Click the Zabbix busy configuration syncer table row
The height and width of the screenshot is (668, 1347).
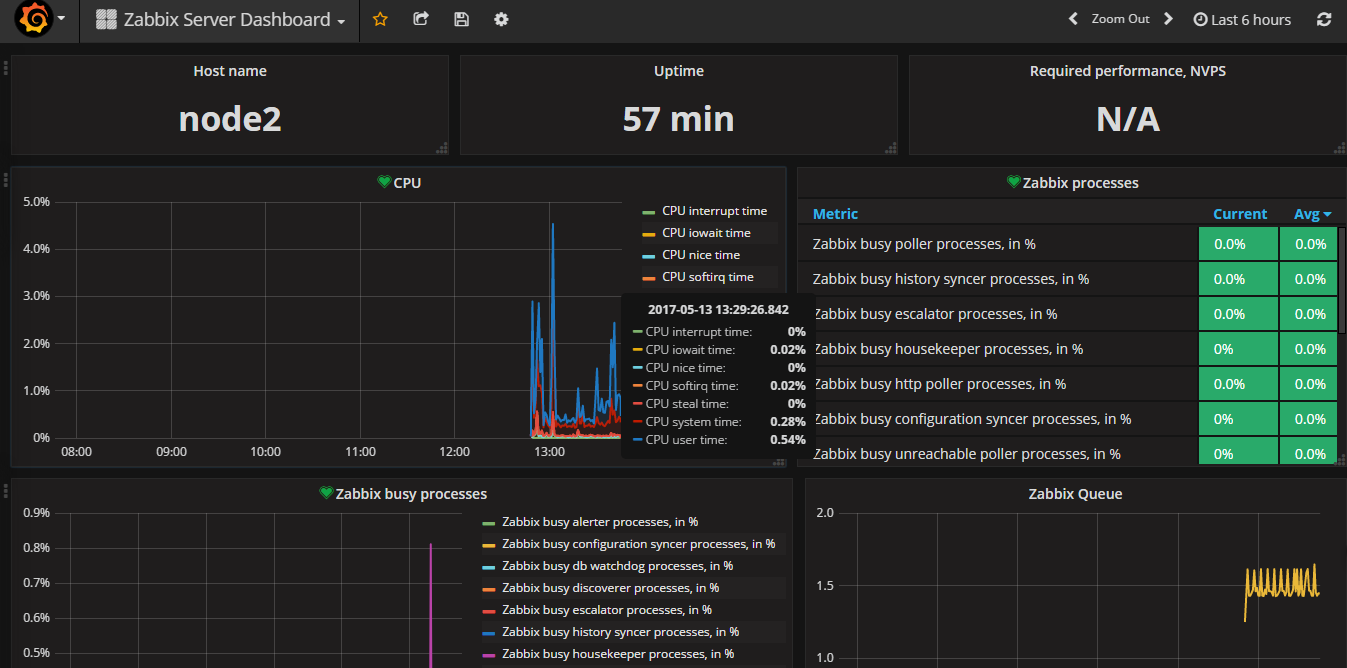1068,419
